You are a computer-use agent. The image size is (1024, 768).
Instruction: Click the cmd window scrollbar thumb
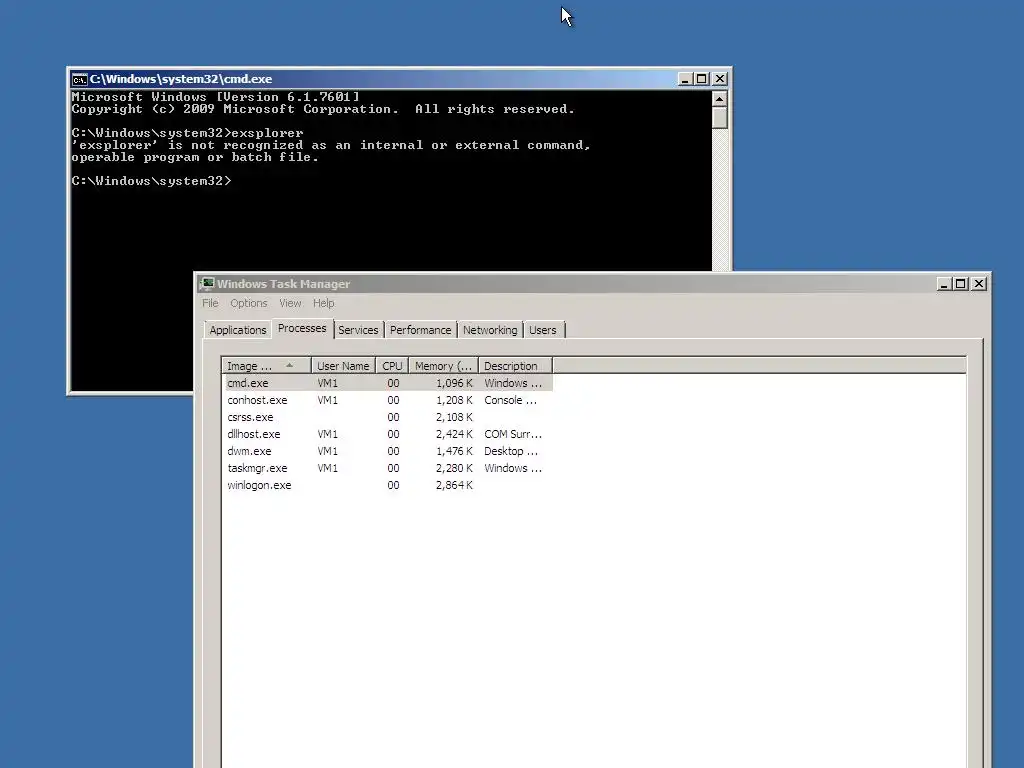coord(720,118)
